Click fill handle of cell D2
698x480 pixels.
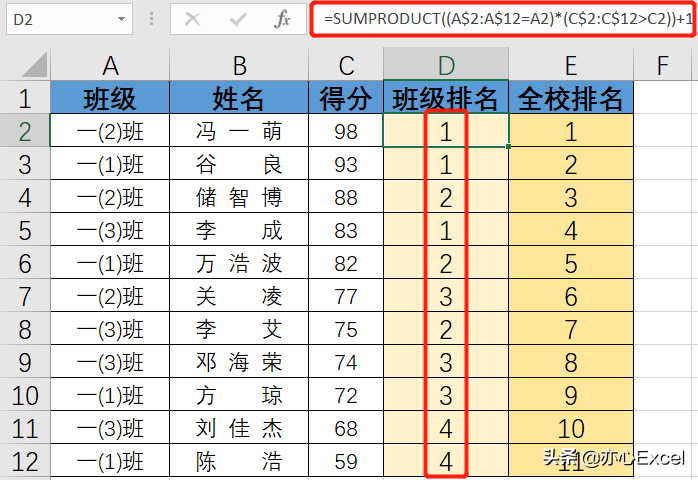tap(508, 146)
